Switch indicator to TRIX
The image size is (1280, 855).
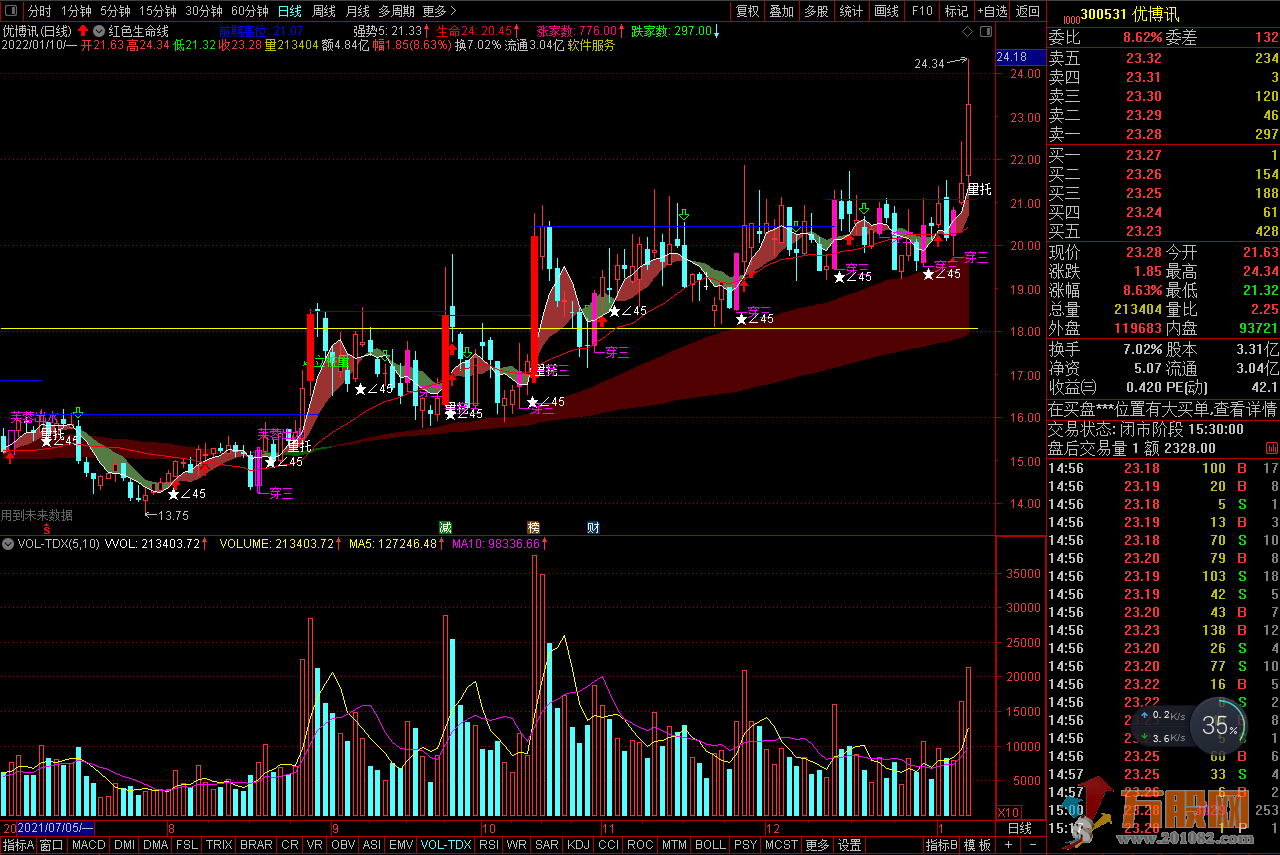pos(219,845)
